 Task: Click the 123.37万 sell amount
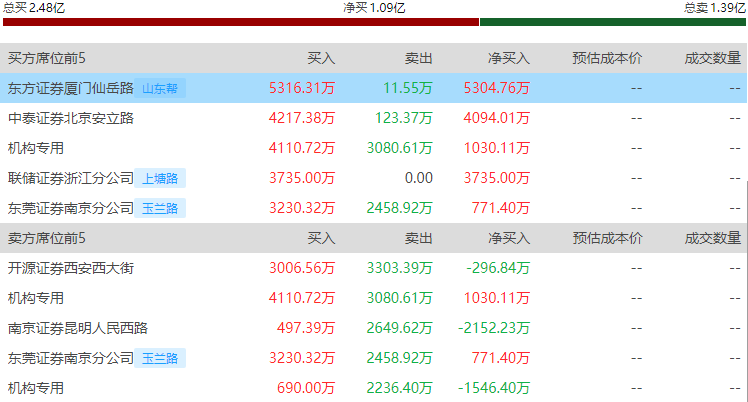404,118
